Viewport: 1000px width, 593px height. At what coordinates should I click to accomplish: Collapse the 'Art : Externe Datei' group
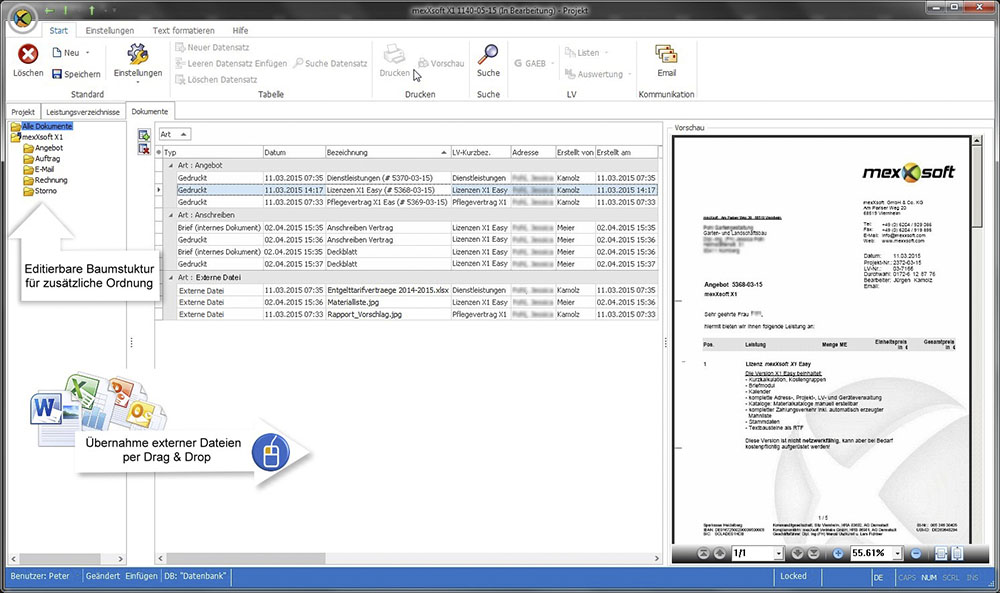[x=170, y=277]
